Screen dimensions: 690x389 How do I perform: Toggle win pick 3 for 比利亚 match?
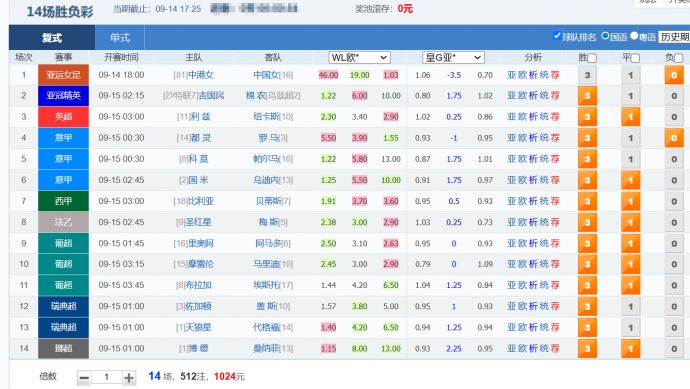587,202
